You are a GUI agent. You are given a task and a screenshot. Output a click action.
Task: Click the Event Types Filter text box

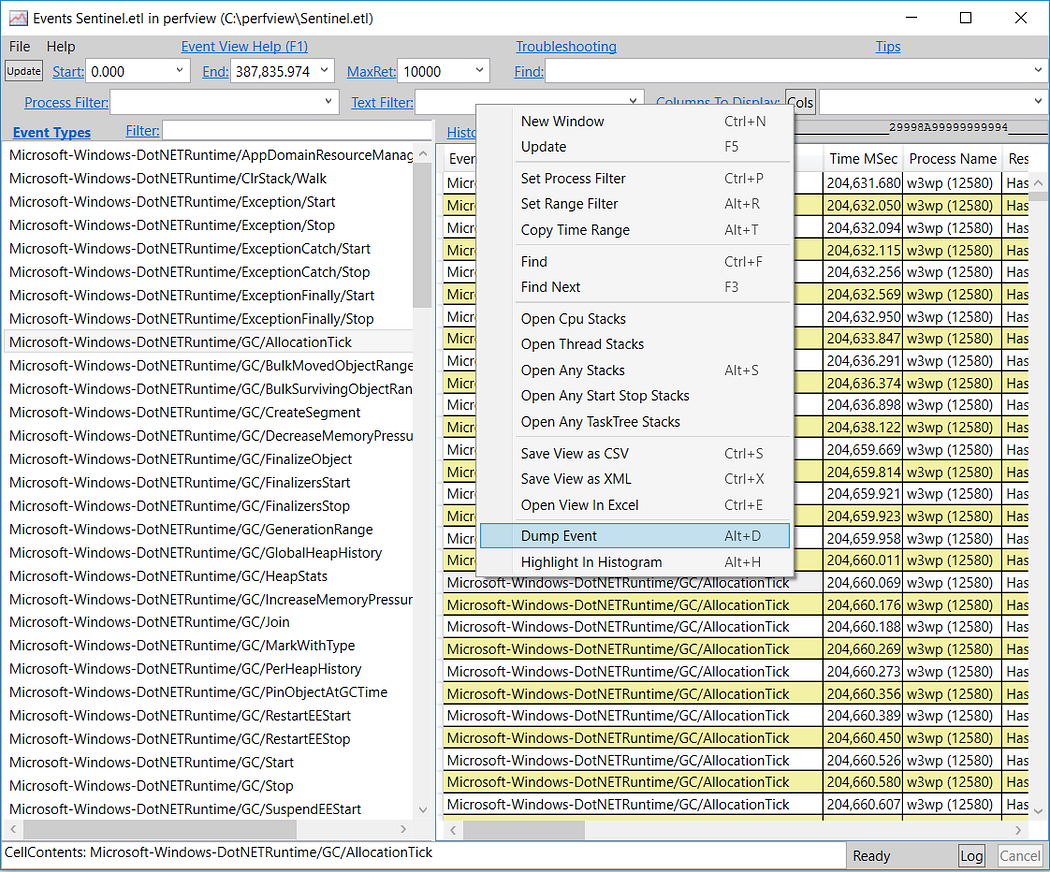pos(297,131)
